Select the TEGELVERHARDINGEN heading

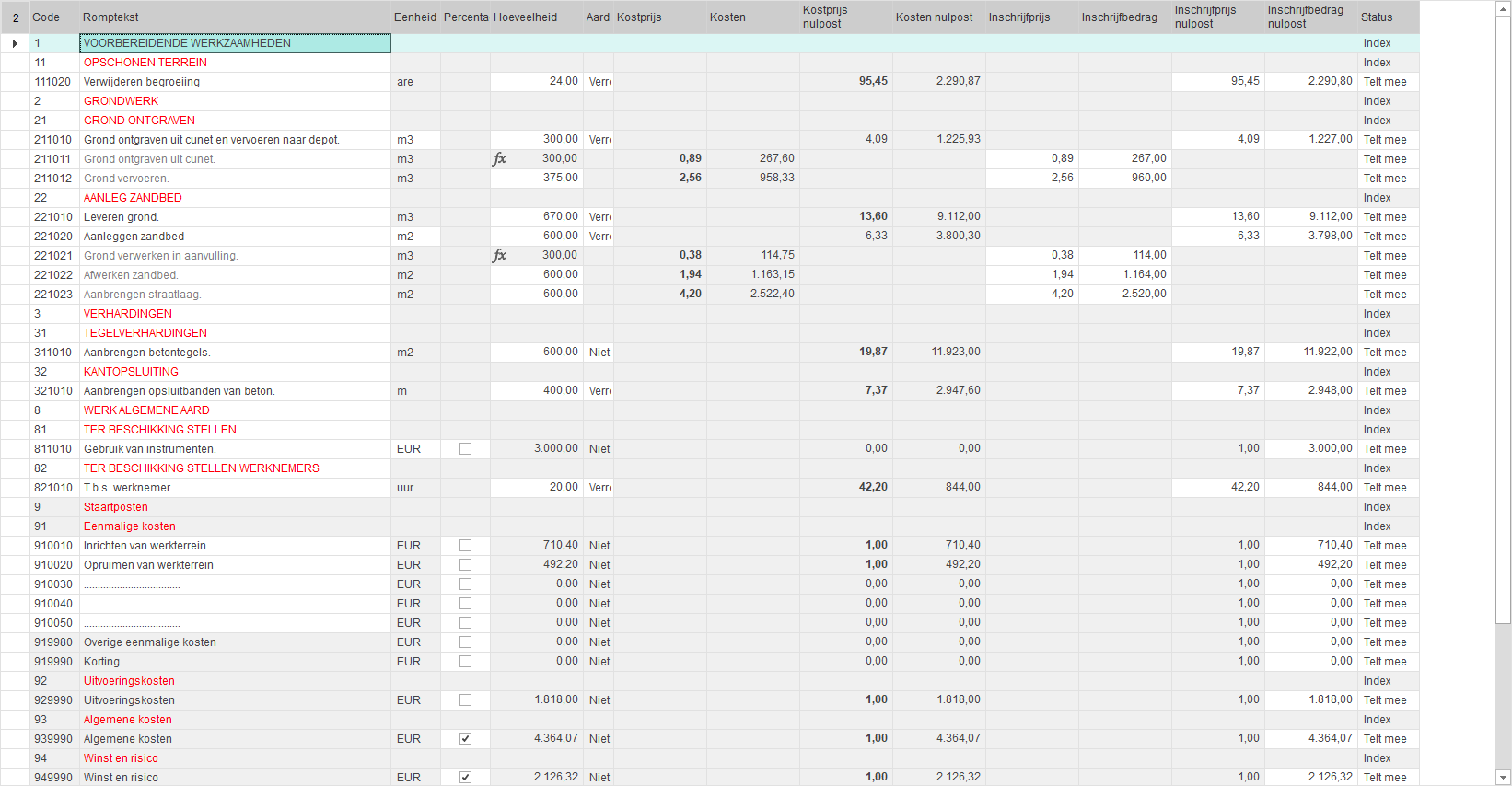click(x=145, y=333)
